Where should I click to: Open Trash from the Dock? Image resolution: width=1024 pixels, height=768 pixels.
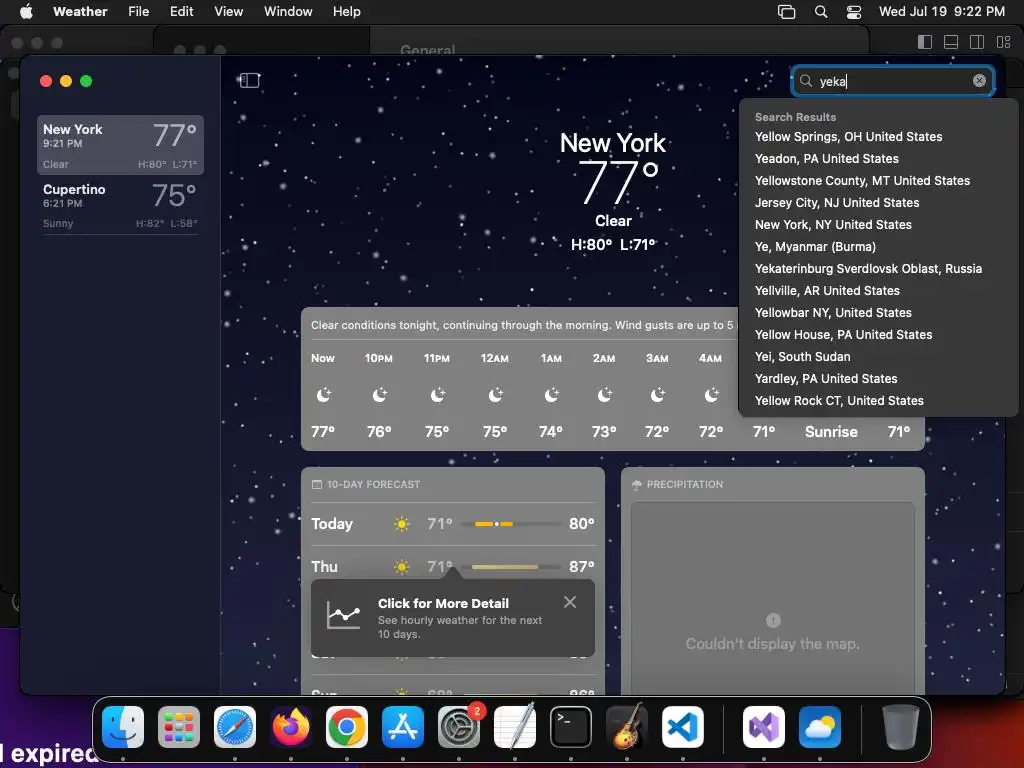pyautogui.click(x=901, y=727)
